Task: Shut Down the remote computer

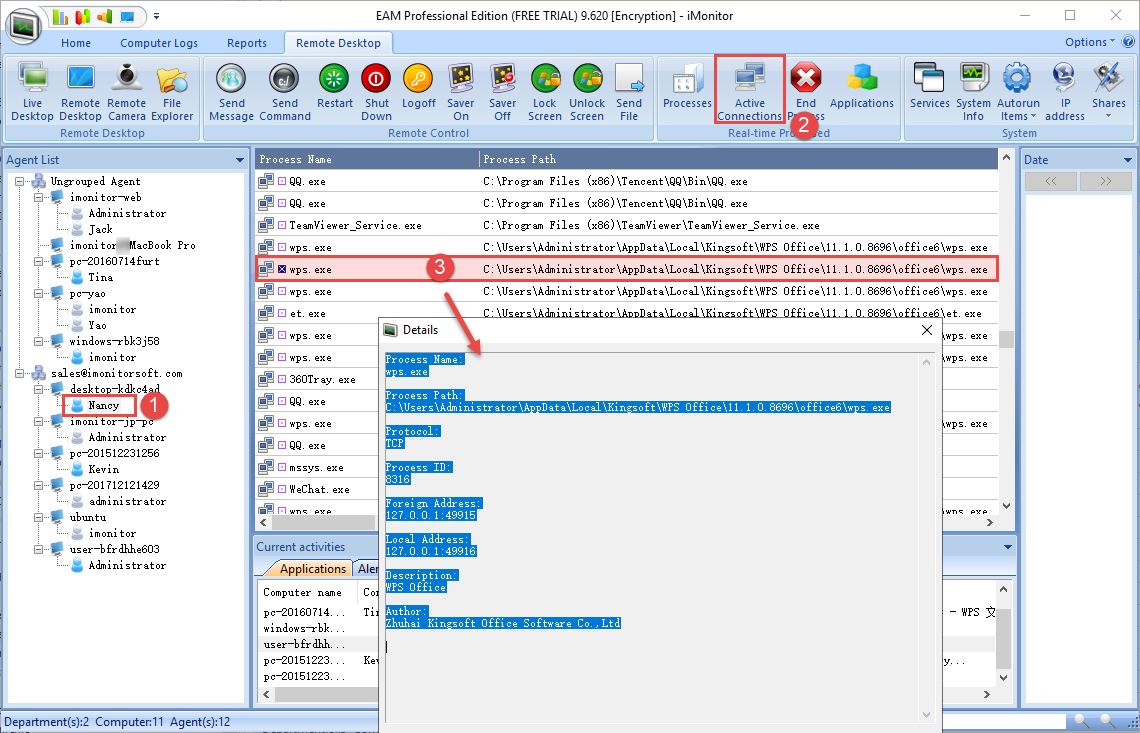Action: tap(377, 92)
